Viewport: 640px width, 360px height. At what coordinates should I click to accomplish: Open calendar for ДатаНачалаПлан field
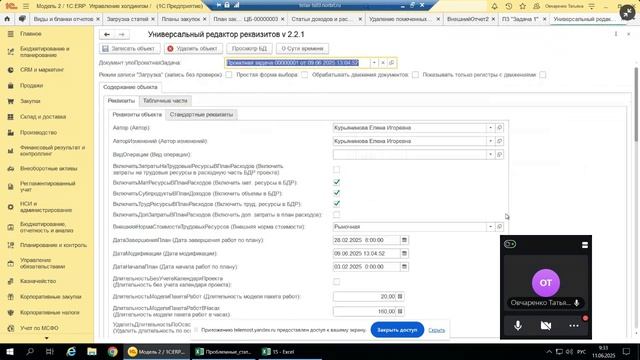pyautogui.click(x=404, y=267)
